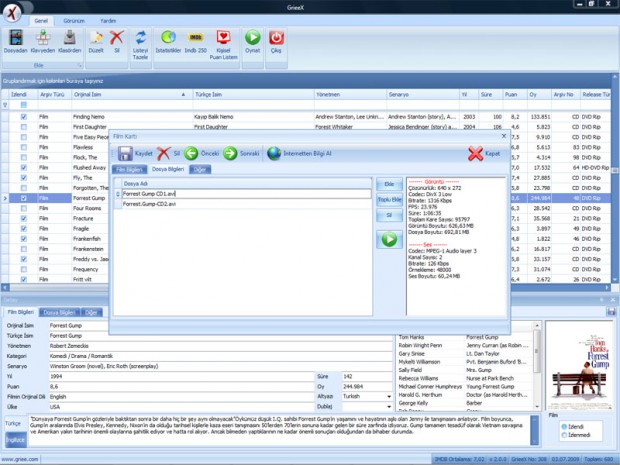The width and height of the screenshot is (620, 465).
Task: Open the Görünüm ribbon tab
Action: tap(74, 21)
